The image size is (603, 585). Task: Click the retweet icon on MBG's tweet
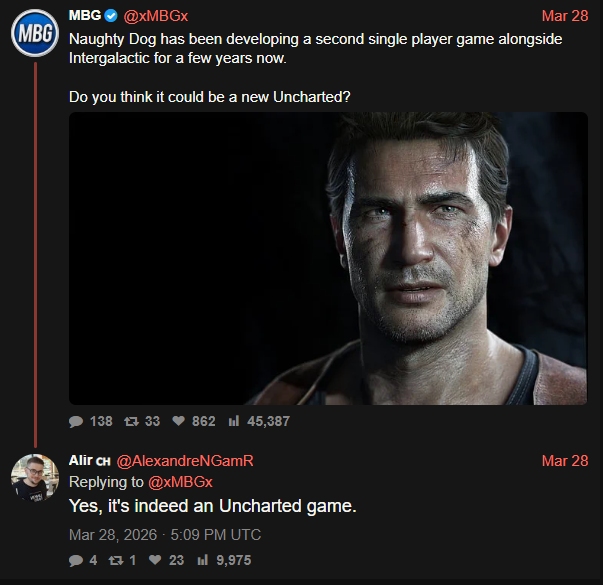click(132, 421)
